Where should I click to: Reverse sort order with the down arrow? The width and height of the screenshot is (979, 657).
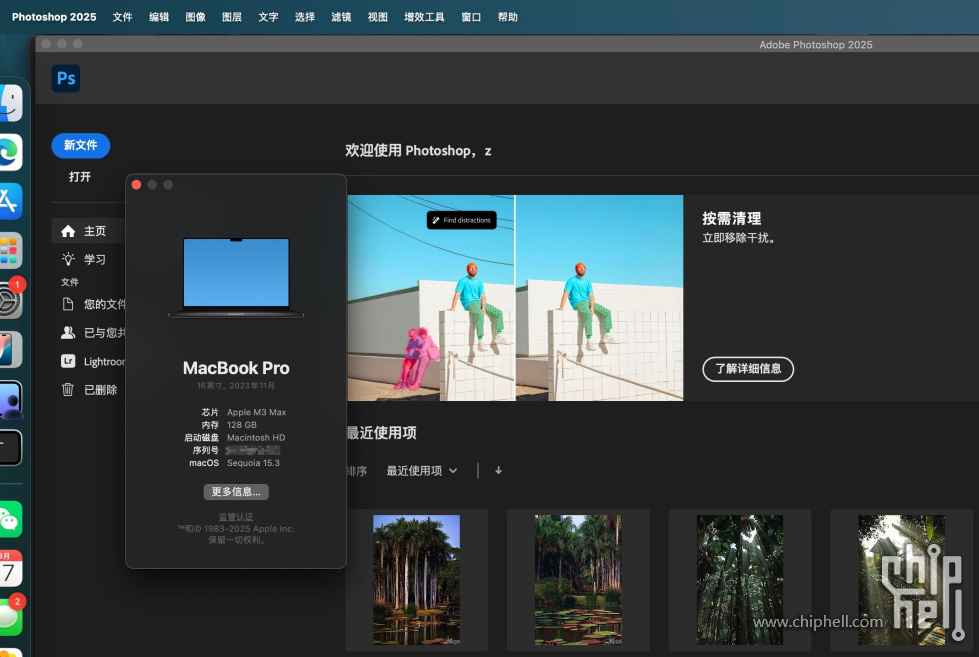[498, 470]
